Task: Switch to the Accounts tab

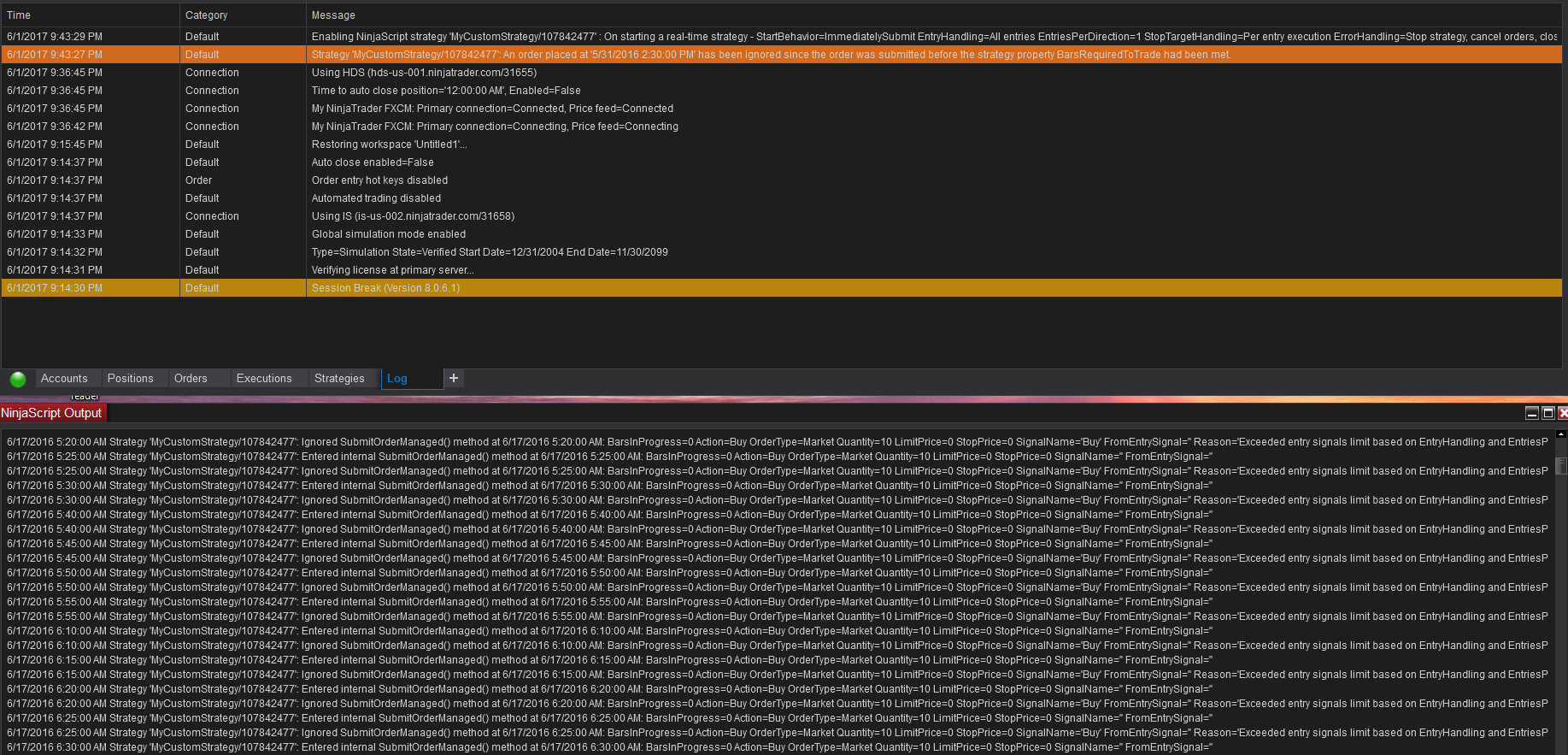Action: [x=64, y=379]
